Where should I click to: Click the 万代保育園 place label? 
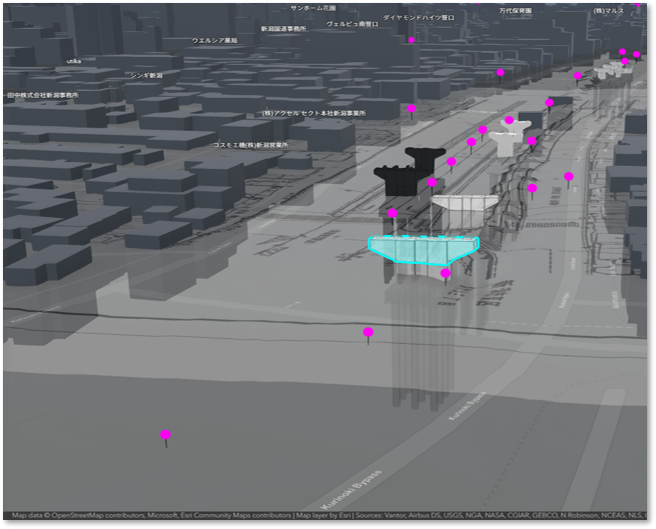515,10
